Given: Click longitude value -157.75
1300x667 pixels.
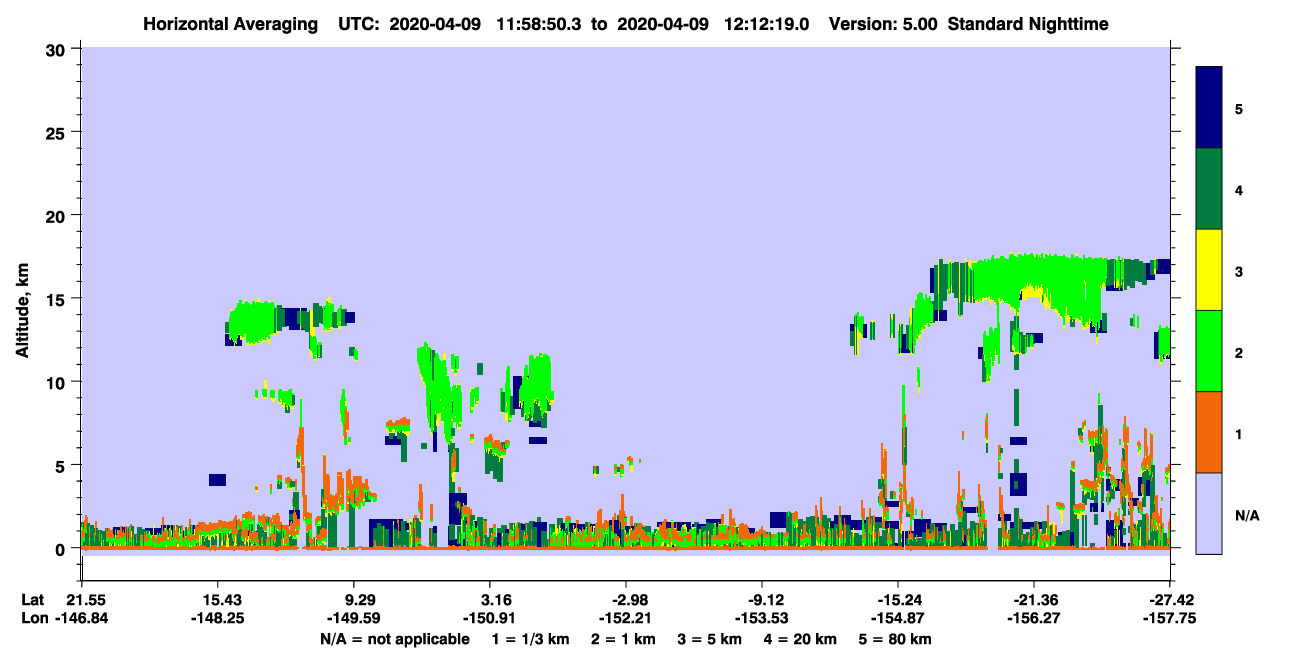Looking at the screenshot, I should point(1170,619).
